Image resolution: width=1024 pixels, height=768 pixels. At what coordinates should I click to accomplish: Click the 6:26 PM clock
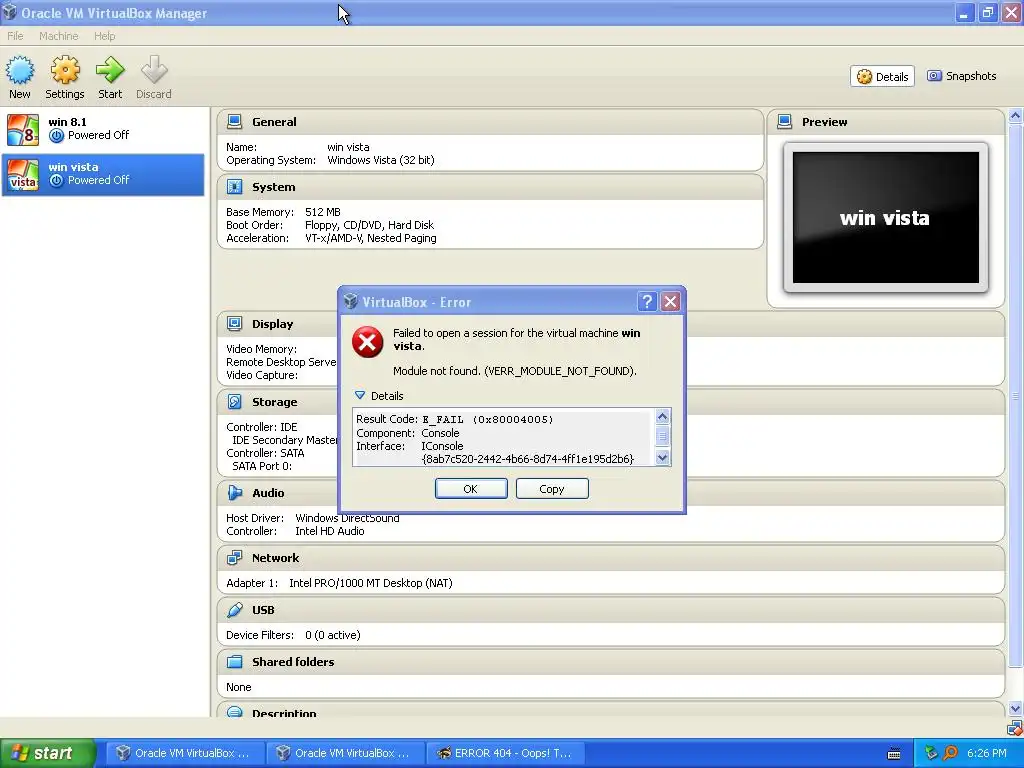pyautogui.click(x=987, y=753)
